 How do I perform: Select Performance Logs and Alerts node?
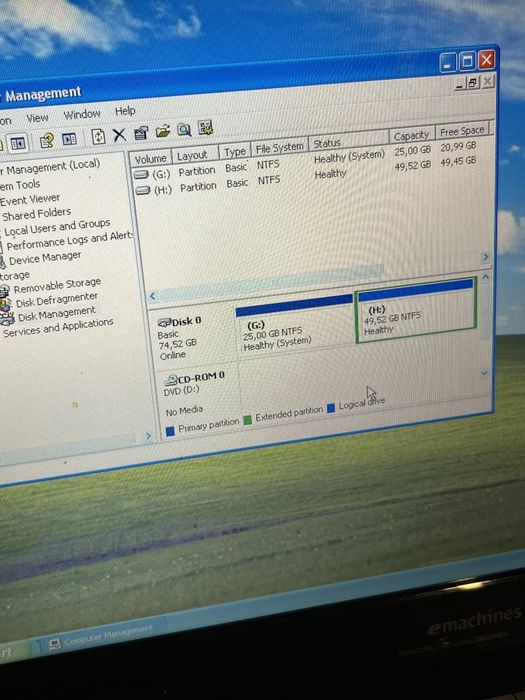[x=70, y=241]
